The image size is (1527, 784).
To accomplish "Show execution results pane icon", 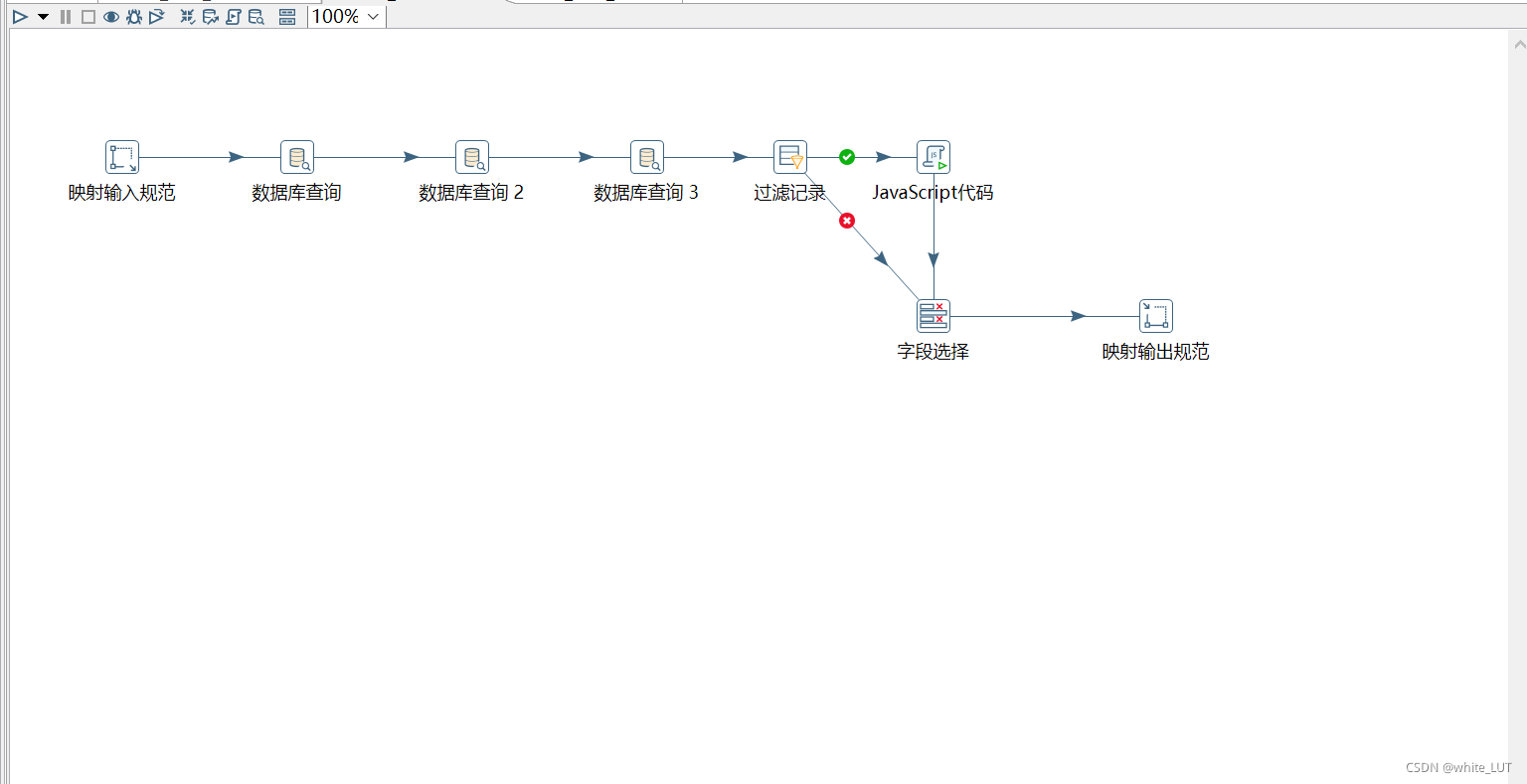I will 287,17.
